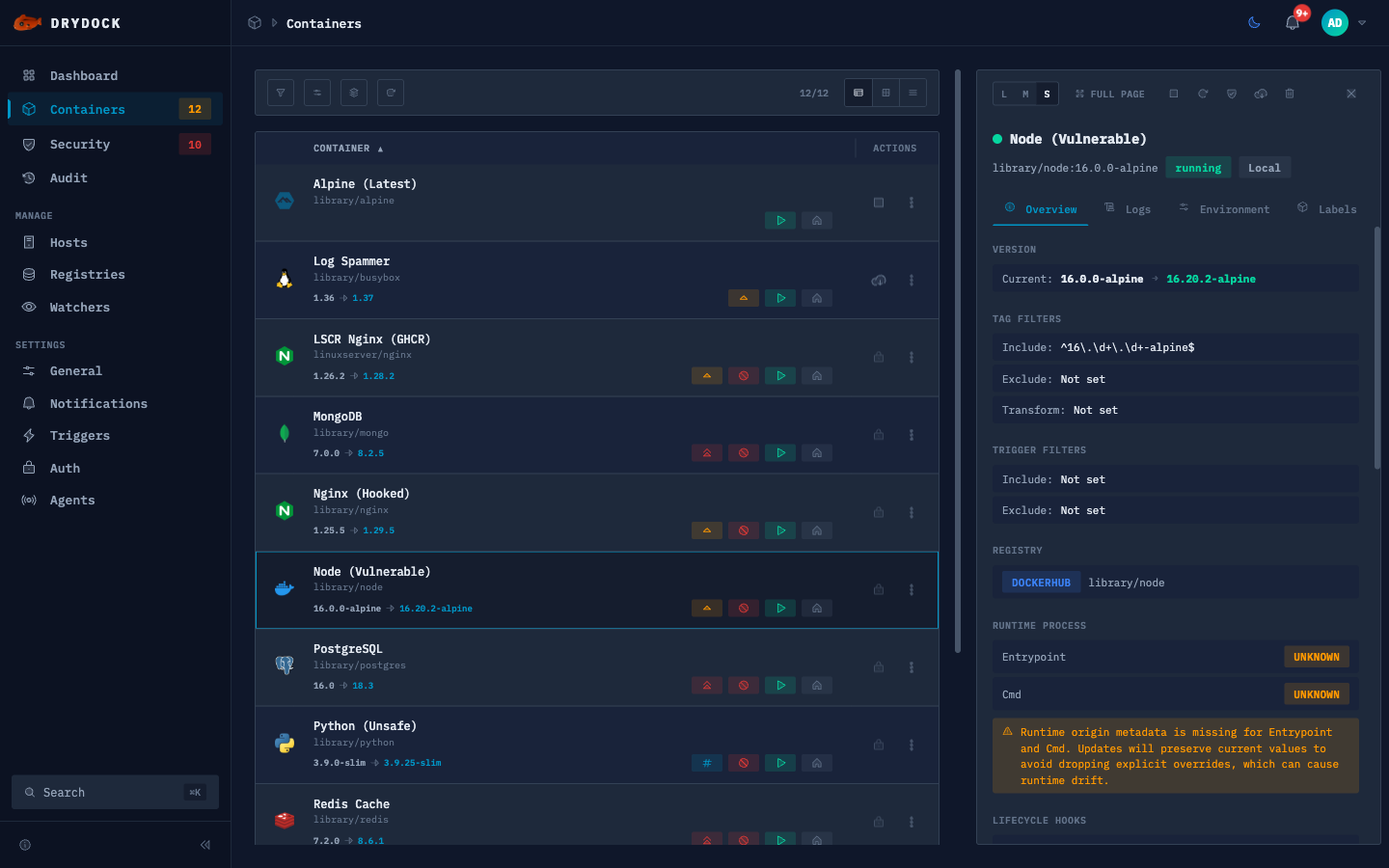Open the filter icon in the containers toolbar
Viewport: 1389px width, 868px height.
pos(281,93)
